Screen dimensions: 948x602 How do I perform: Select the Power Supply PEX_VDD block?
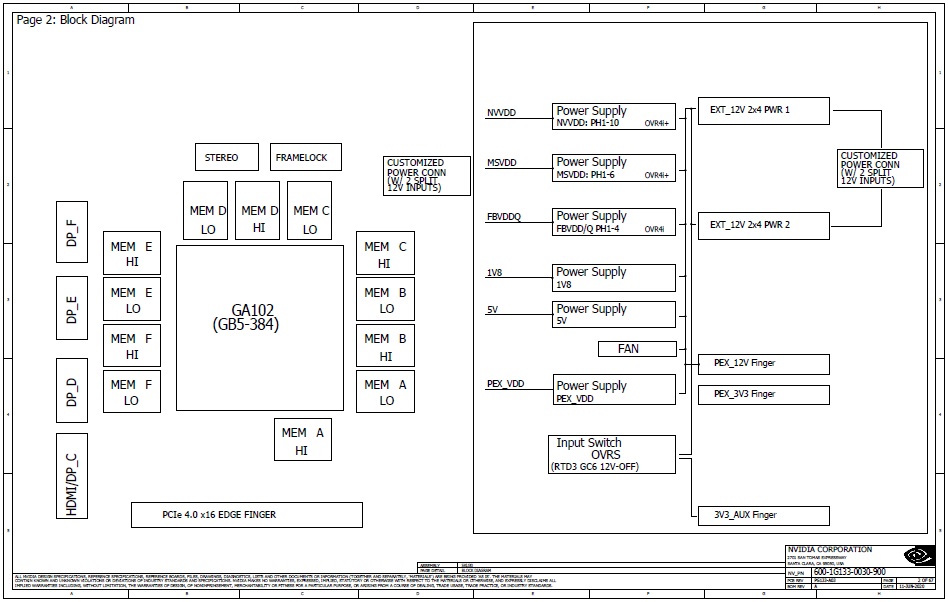tap(614, 390)
